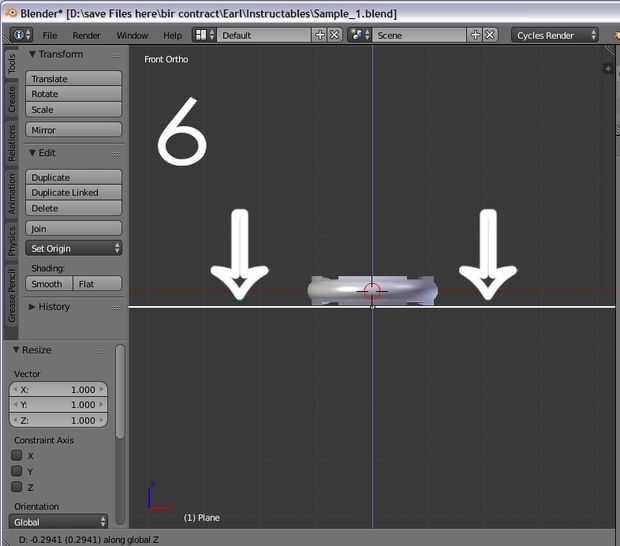Set shading to Smooth
This screenshot has width=620, height=546.
49,283
